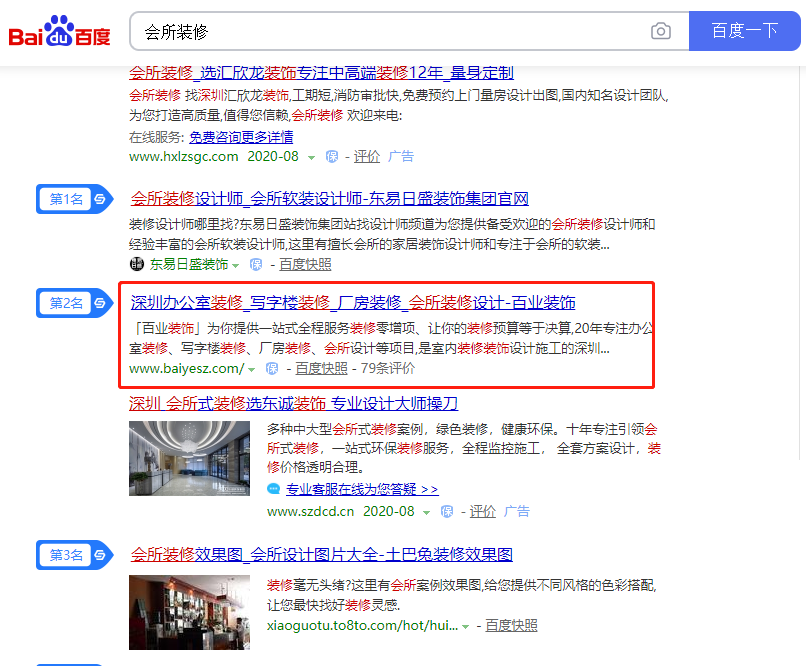Click the lobby interior thumbnail image

pos(189,458)
